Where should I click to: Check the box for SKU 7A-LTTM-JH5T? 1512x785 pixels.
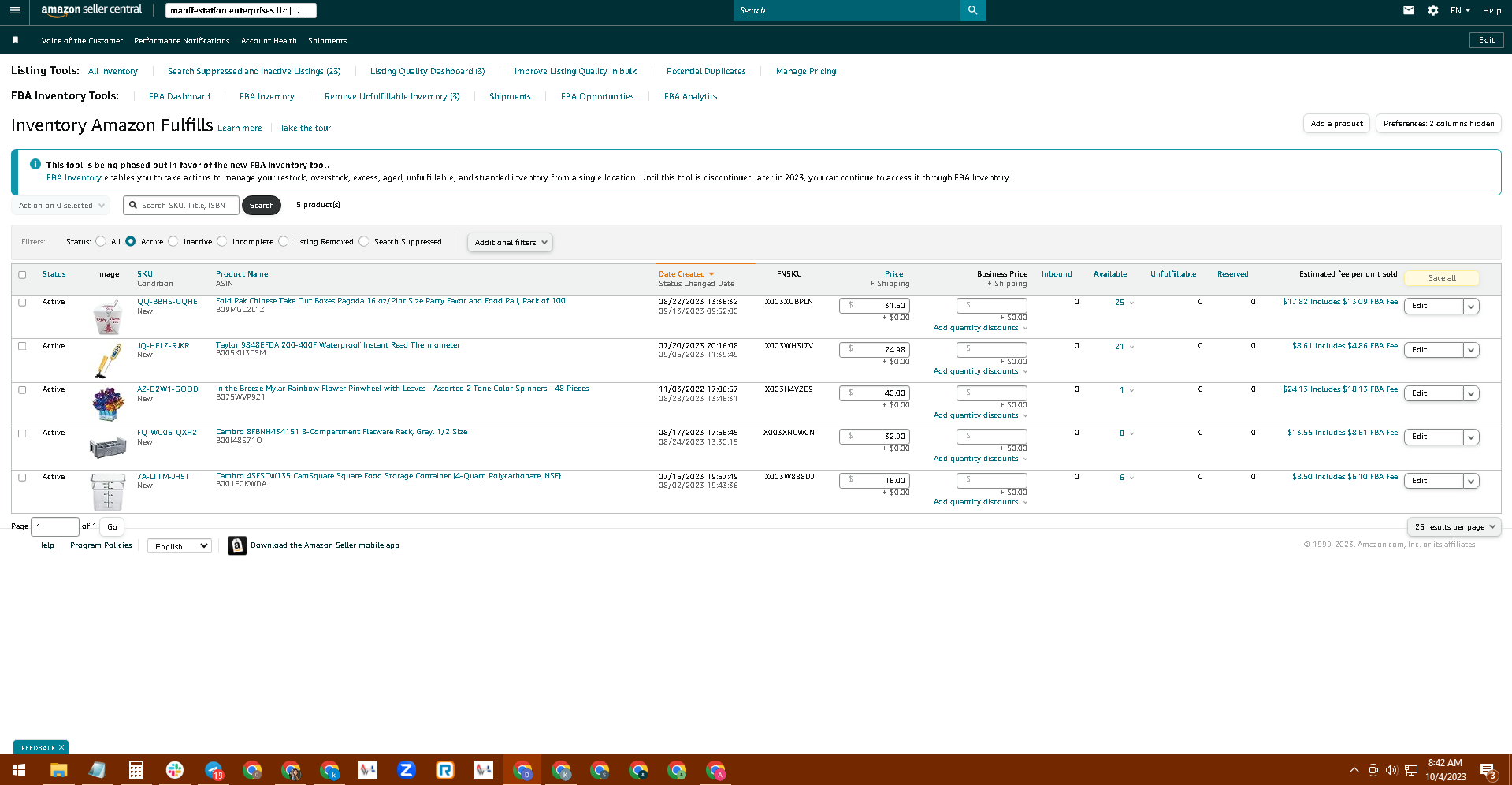click(x=22, y=478)
